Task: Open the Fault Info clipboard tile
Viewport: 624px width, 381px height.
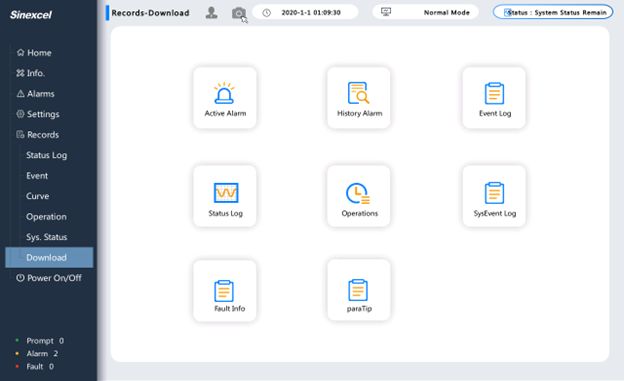Action: [x=225, y=291]
